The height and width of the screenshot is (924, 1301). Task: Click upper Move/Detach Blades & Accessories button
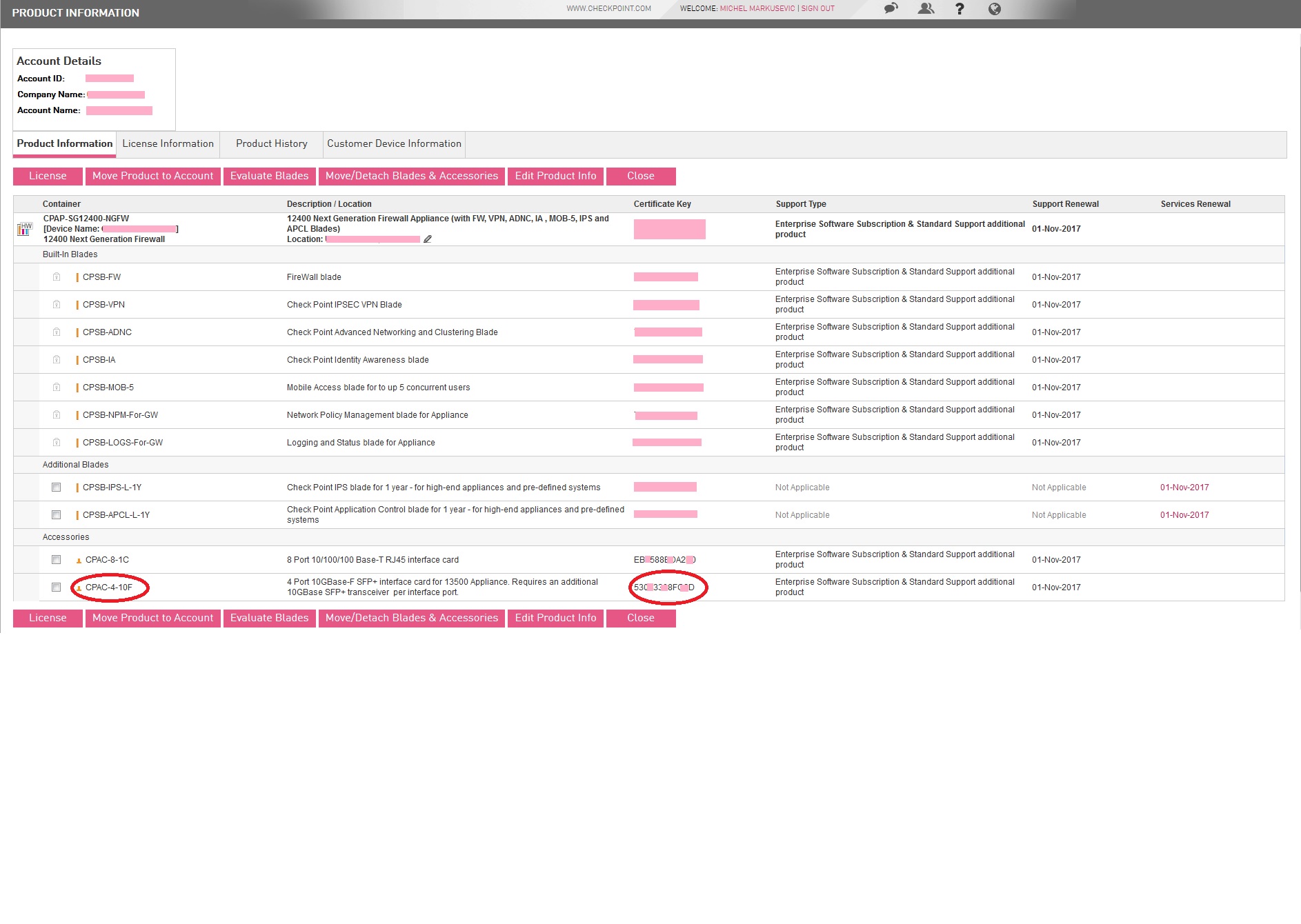pos(412,176)
